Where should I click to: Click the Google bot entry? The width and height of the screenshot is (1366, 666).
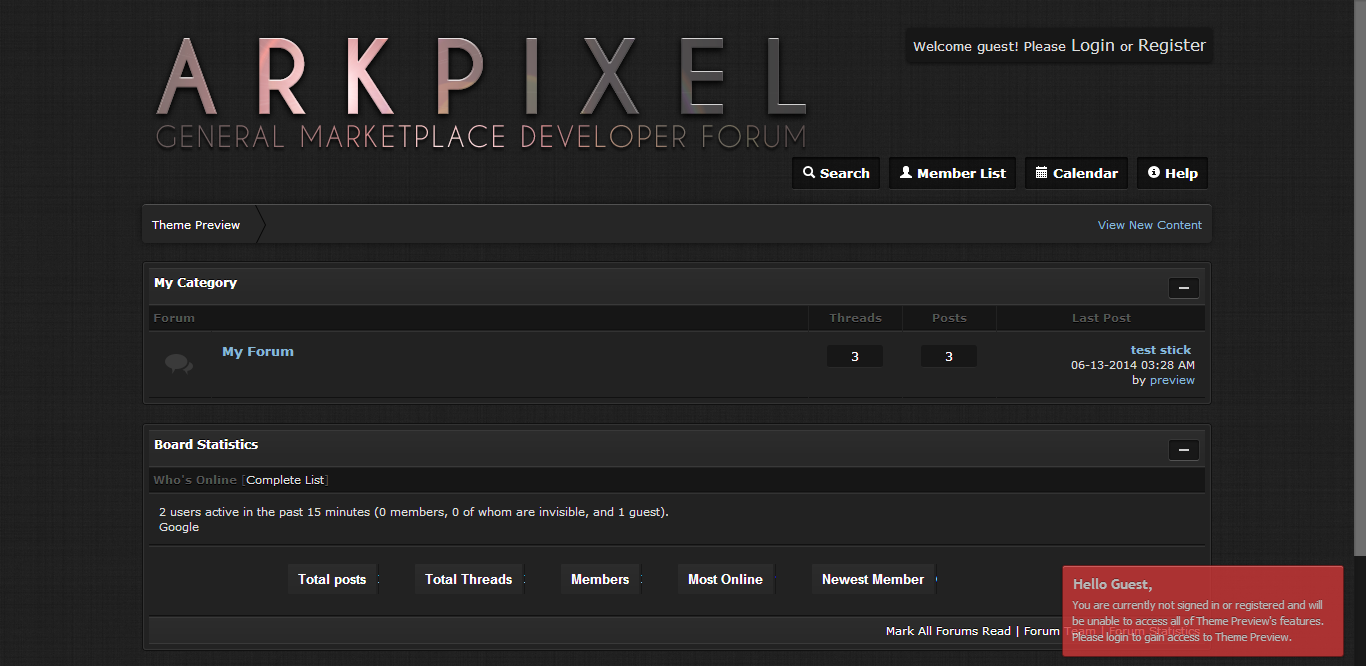pos(179,527)
